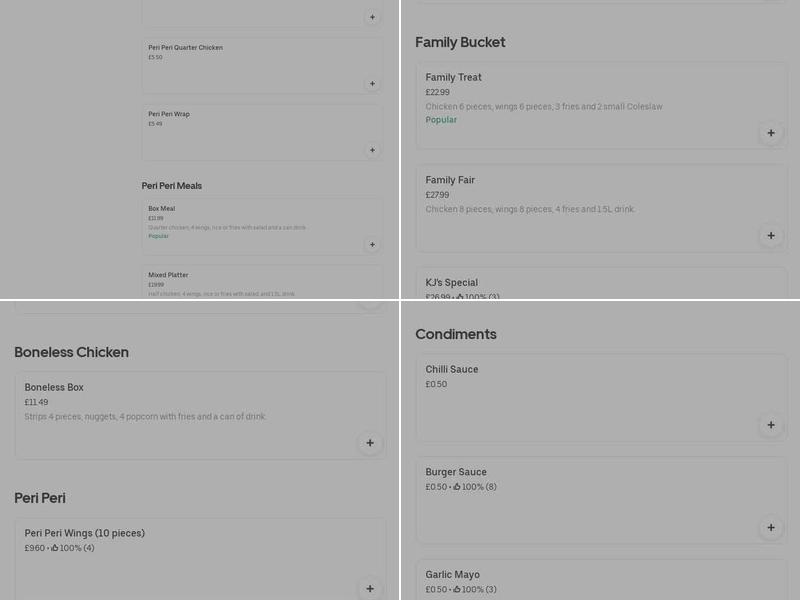The width and height of the screenshot is (800, 600).
Task: View the Peri Peri Wings (10 pieces) title
Action: (84, 533)
